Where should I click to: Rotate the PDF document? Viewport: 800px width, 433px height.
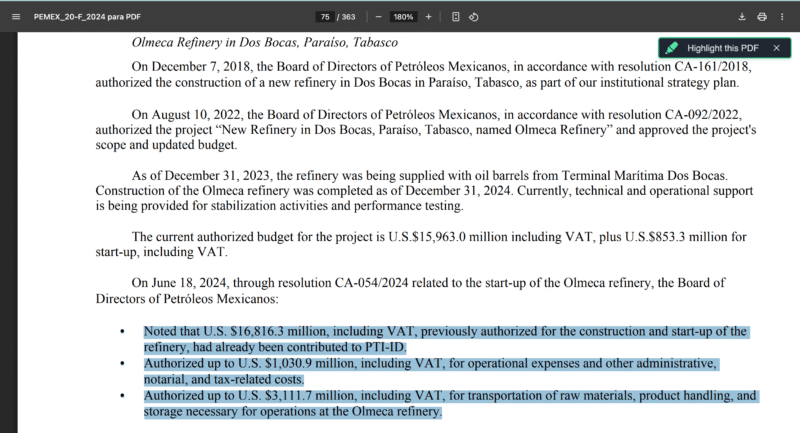[x=474, y=17]
